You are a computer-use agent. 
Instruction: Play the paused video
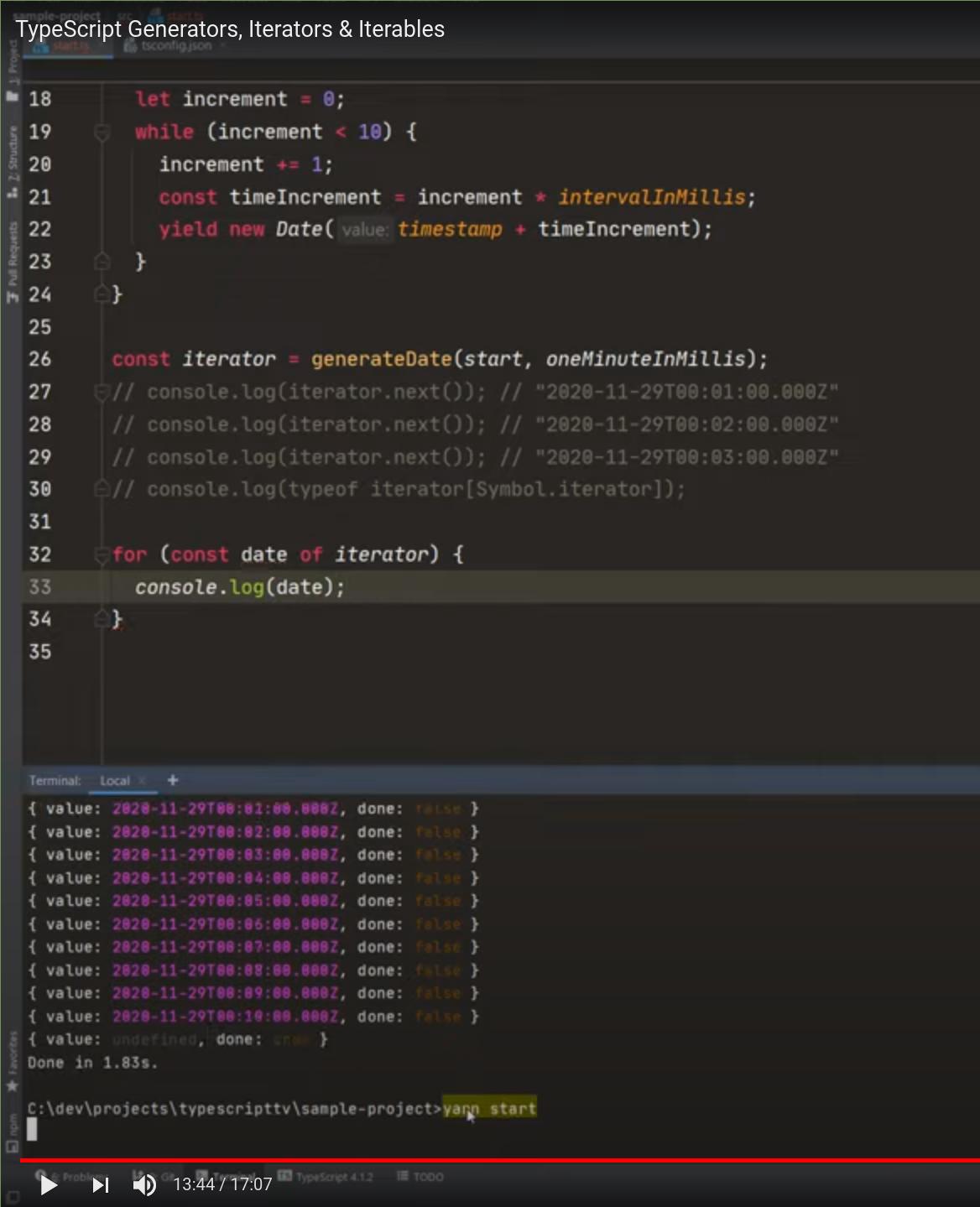[48, 1184]
